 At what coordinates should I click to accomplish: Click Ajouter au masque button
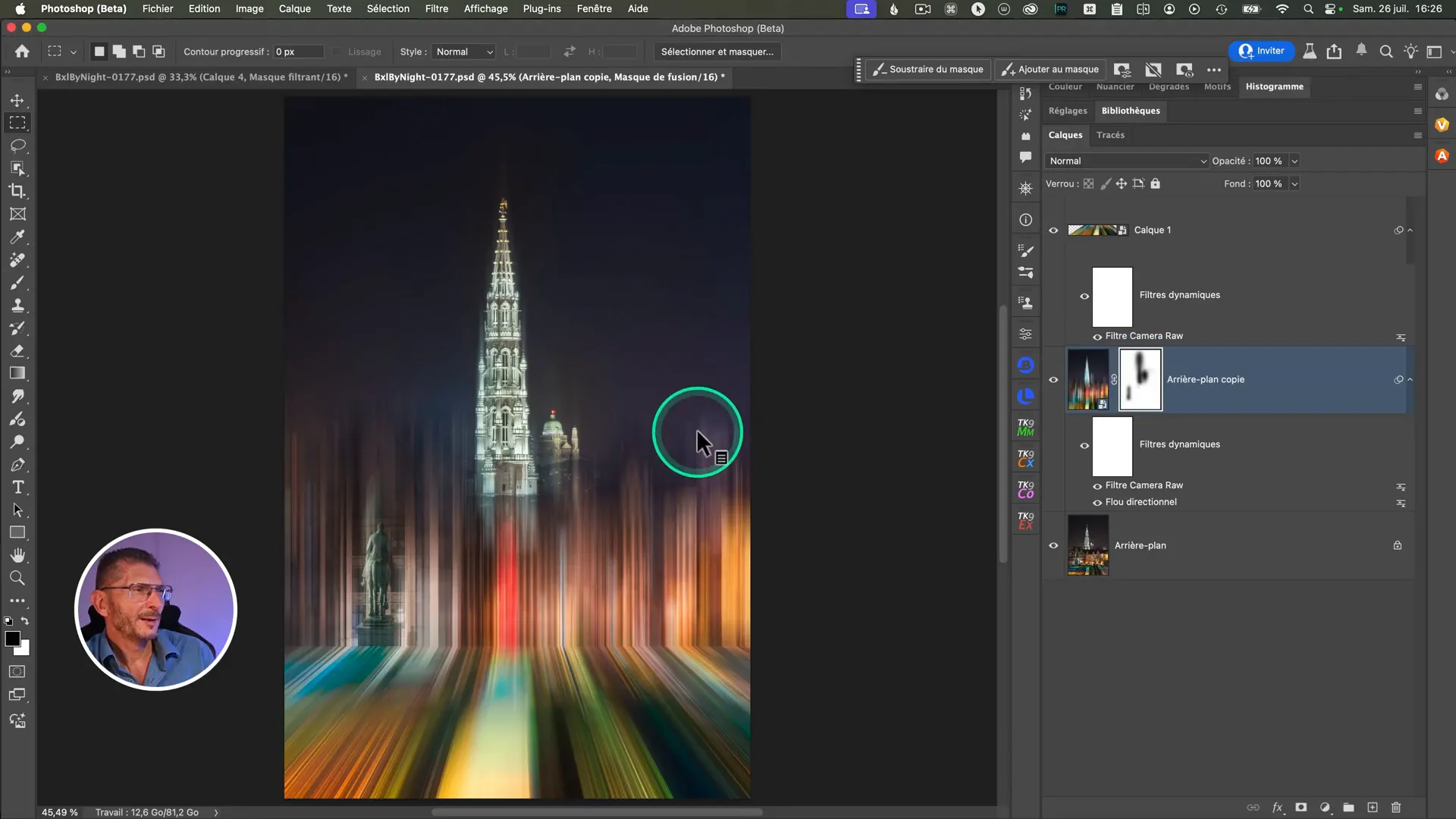point(1050,69)
